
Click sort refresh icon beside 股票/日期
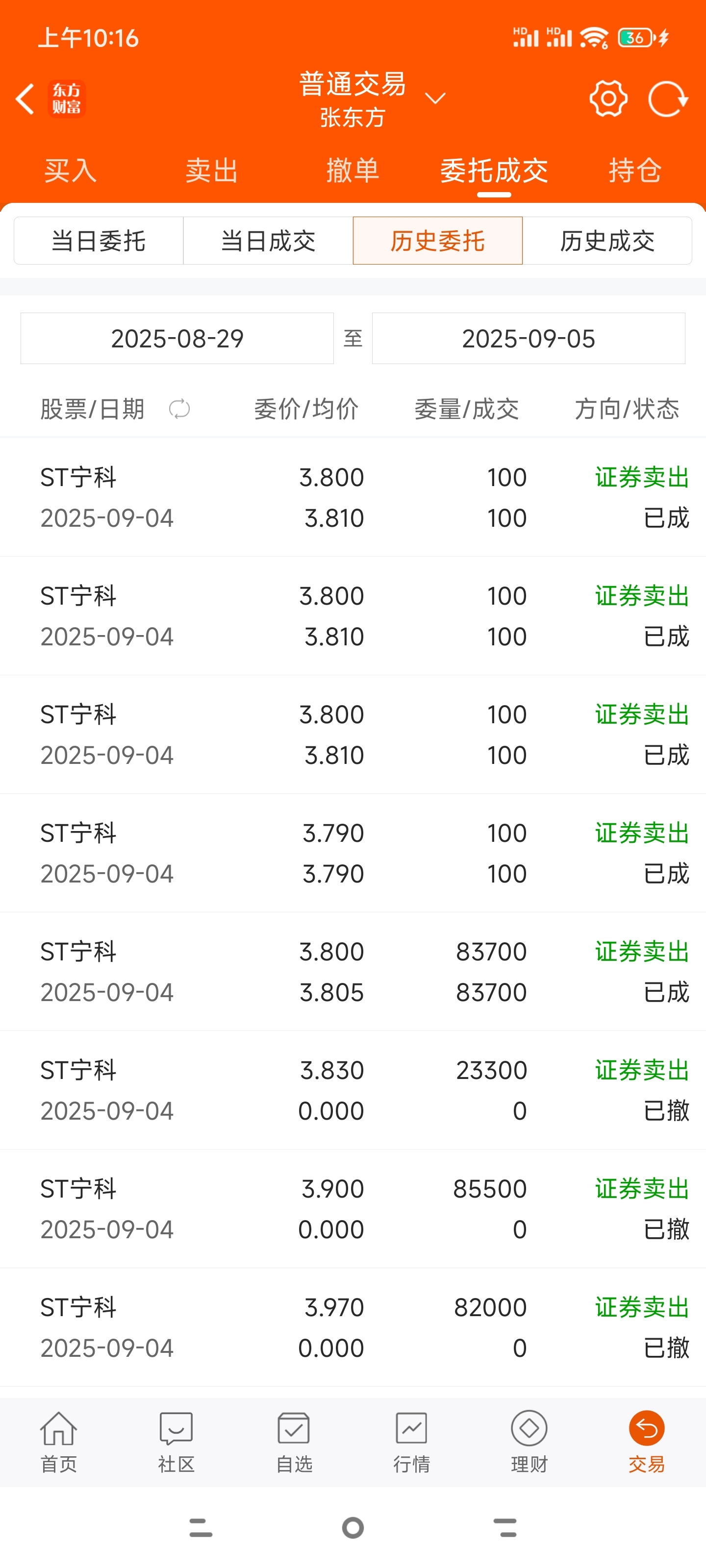[x=179, y=409]
